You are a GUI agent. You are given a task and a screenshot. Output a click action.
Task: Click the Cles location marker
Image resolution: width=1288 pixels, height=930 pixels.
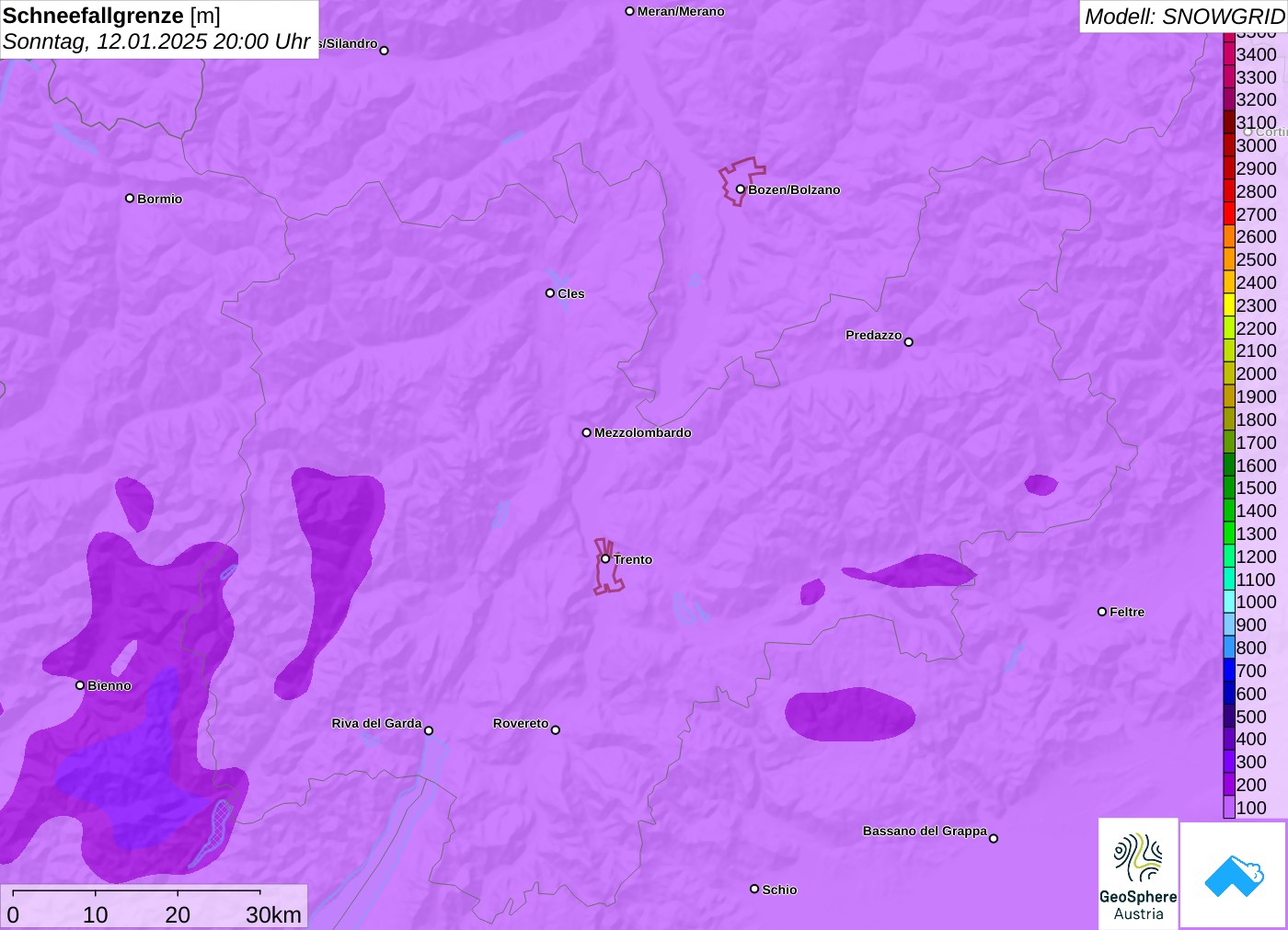[550, 293]
